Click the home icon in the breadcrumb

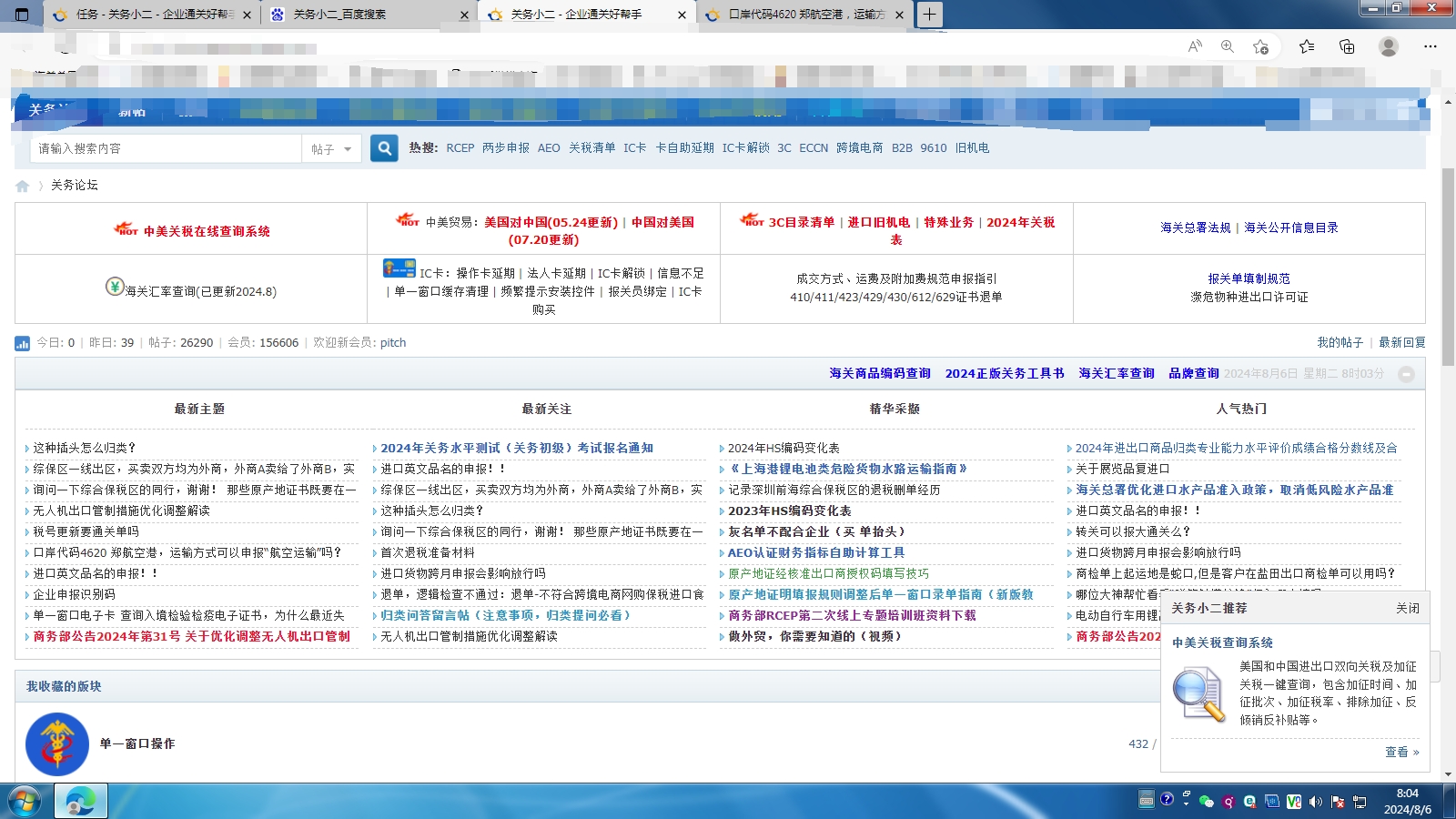(23, 186)
